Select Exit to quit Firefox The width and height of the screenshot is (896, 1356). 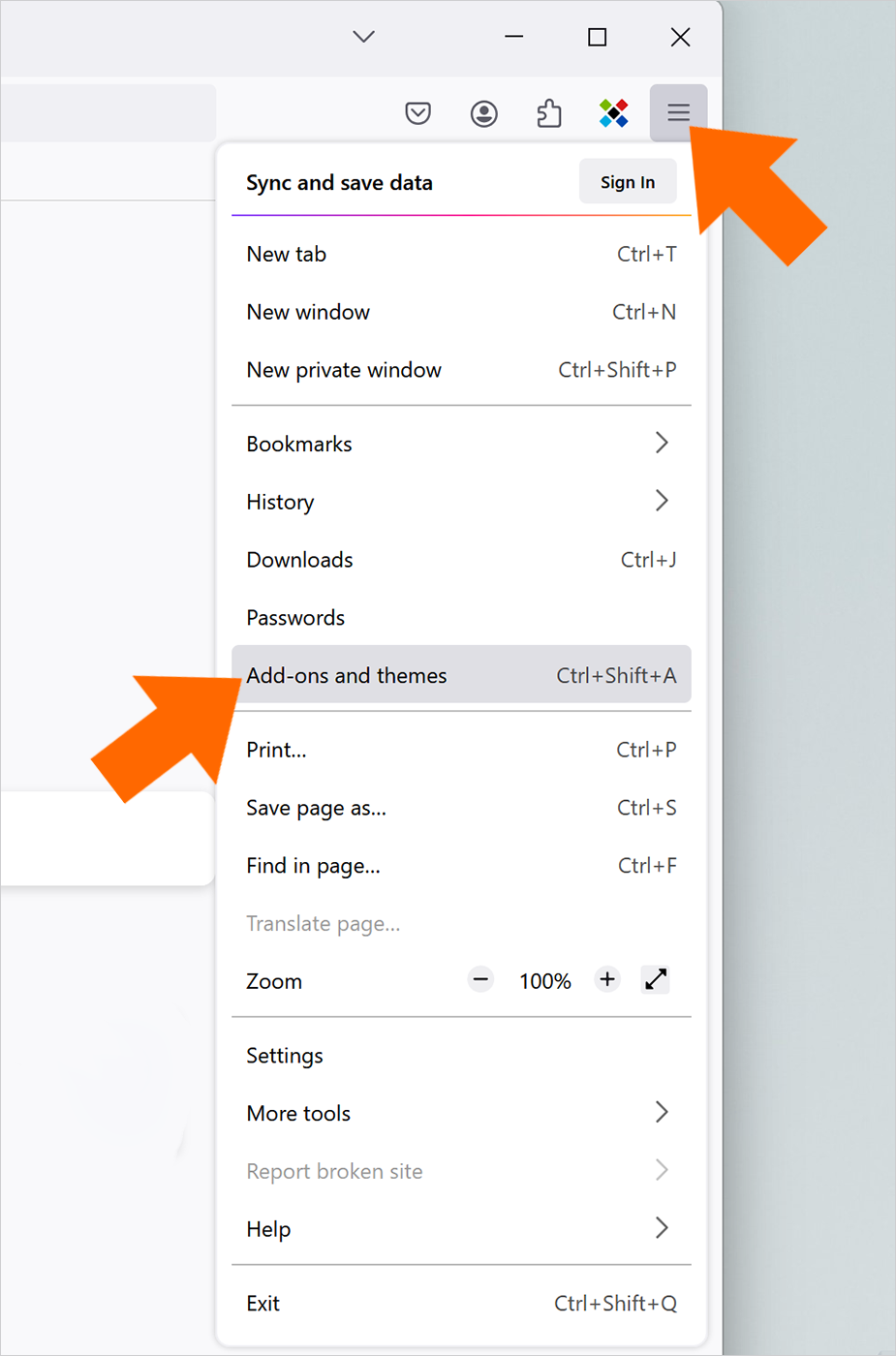point(461,1304)
